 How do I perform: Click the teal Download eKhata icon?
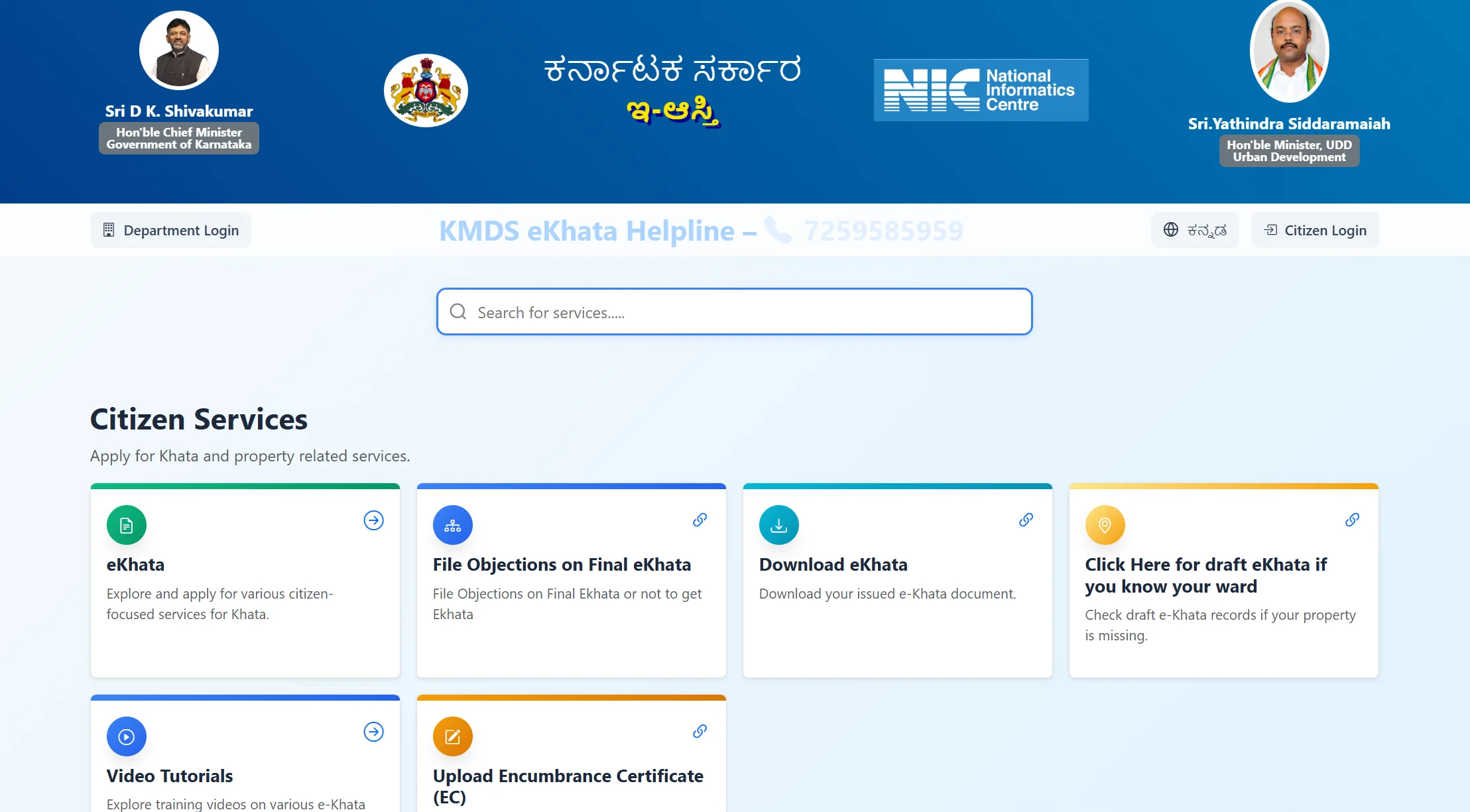[779, 525]
